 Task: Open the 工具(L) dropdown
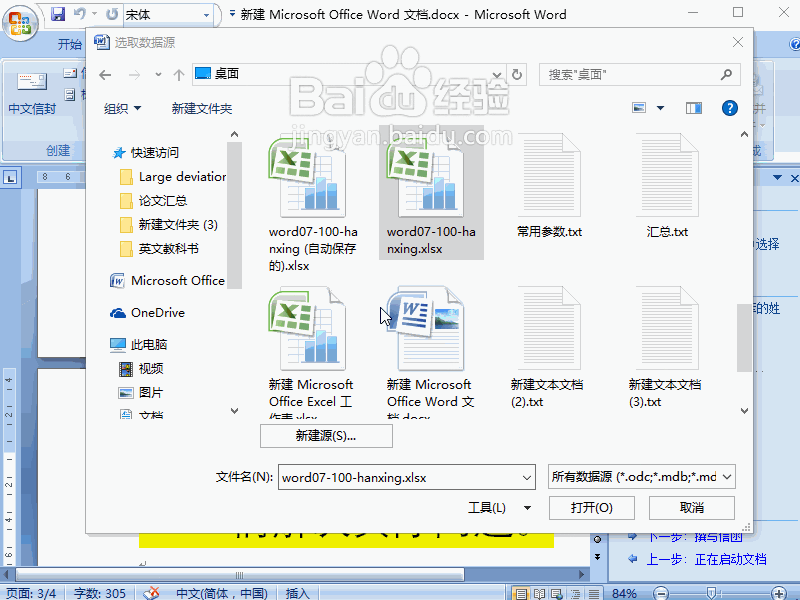pos(499,508)
